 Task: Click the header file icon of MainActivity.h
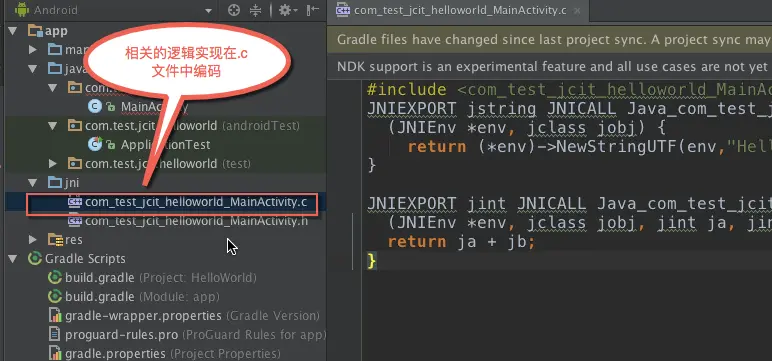[x=75, y=221]
